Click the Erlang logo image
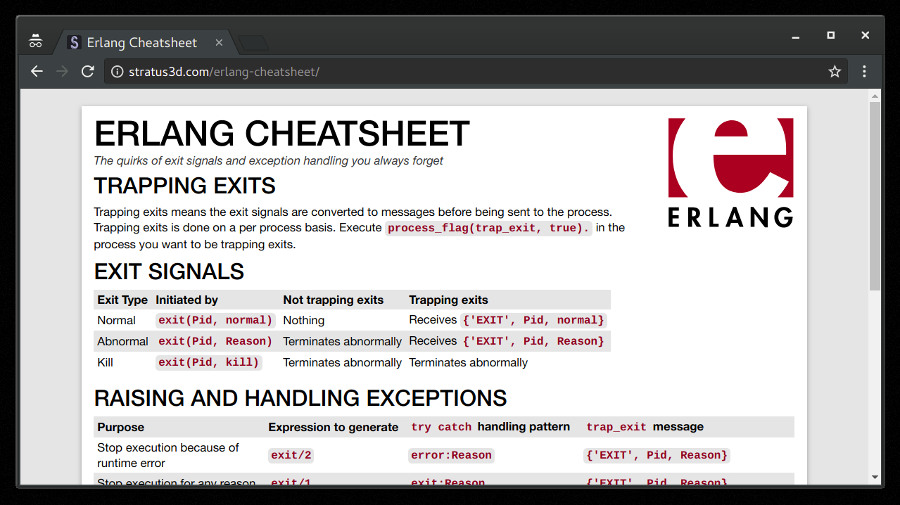900x505 pixels. pos(731,172)
